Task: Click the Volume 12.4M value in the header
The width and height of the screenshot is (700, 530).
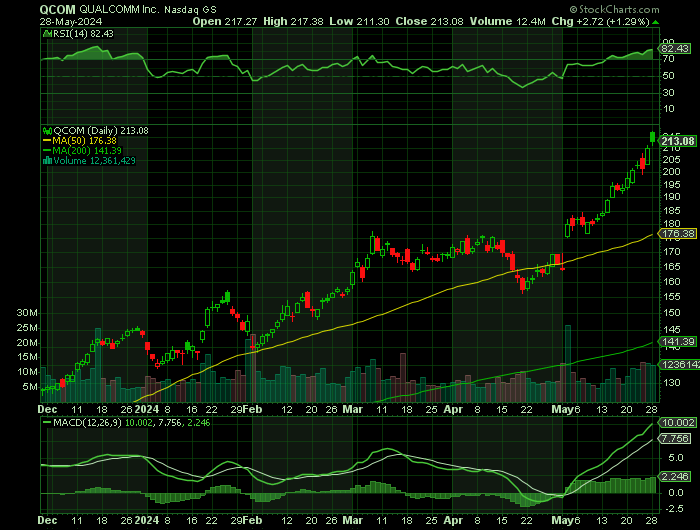Action: 508,21
